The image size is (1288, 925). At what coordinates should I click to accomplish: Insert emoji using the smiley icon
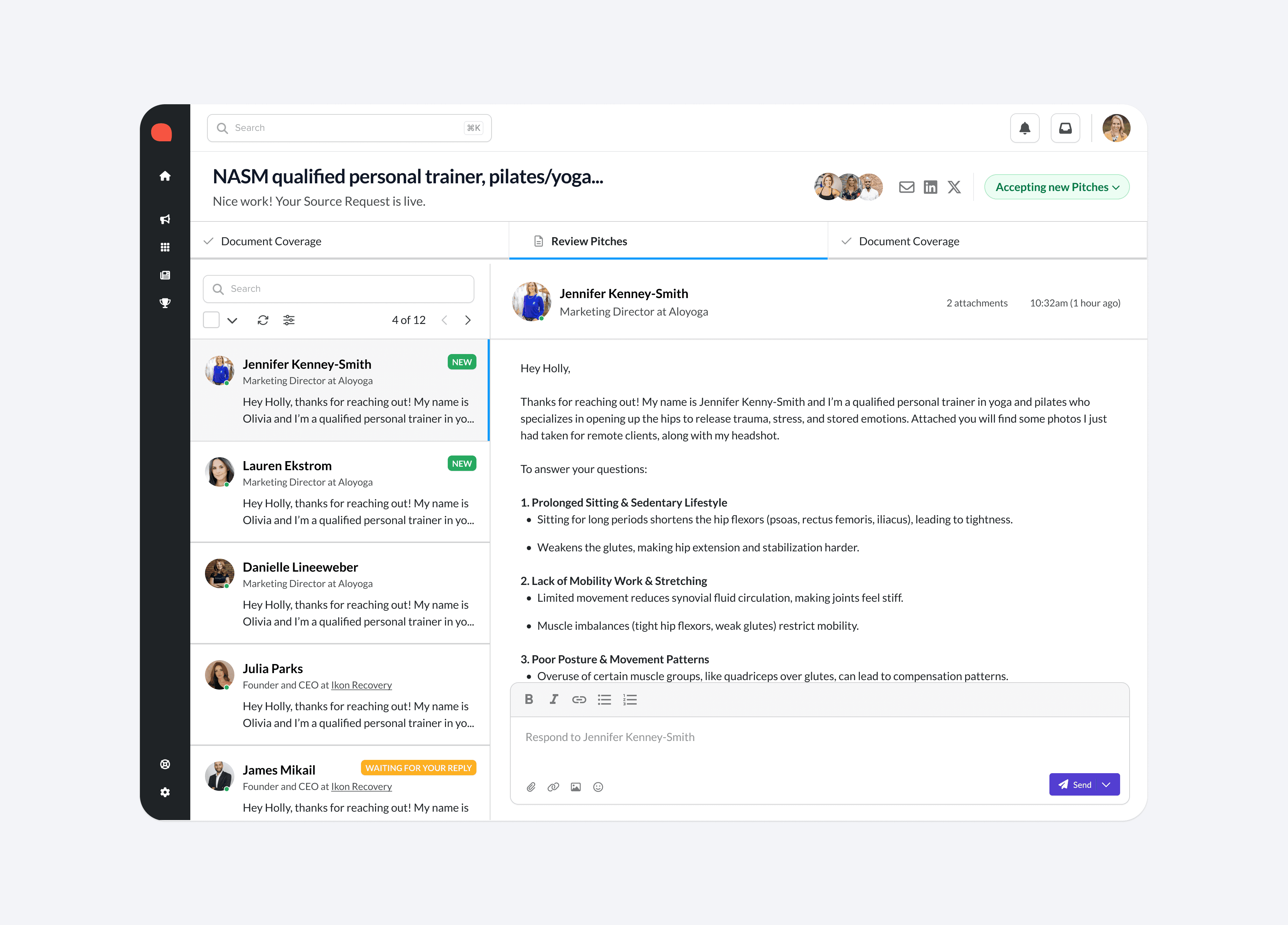click(x=598, y=787)
